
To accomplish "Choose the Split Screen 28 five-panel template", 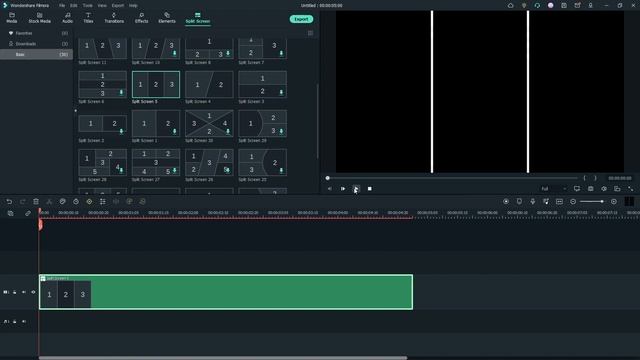I will click(102, 162).
